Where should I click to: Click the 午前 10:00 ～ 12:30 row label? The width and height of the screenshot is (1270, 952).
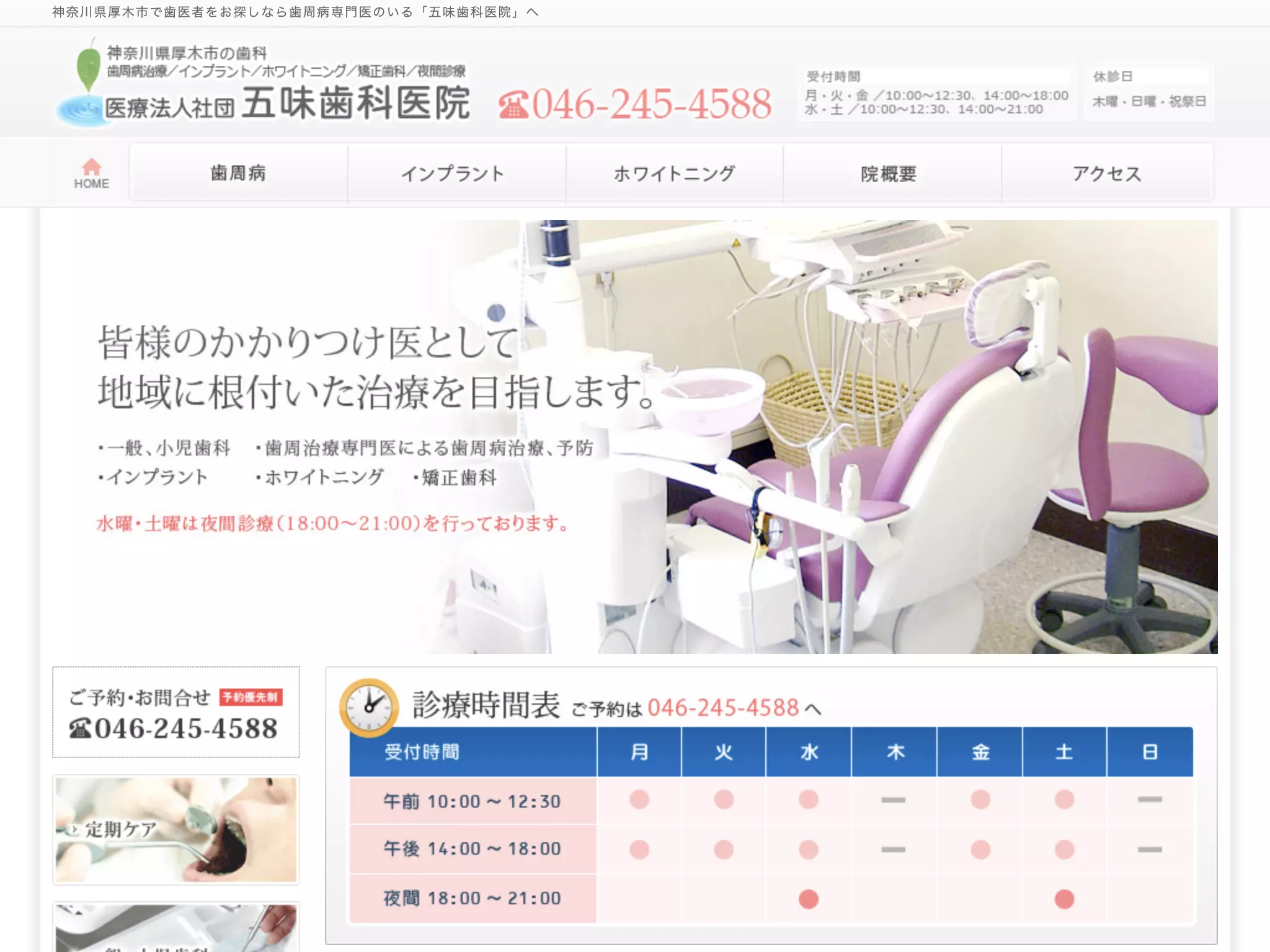473,801
